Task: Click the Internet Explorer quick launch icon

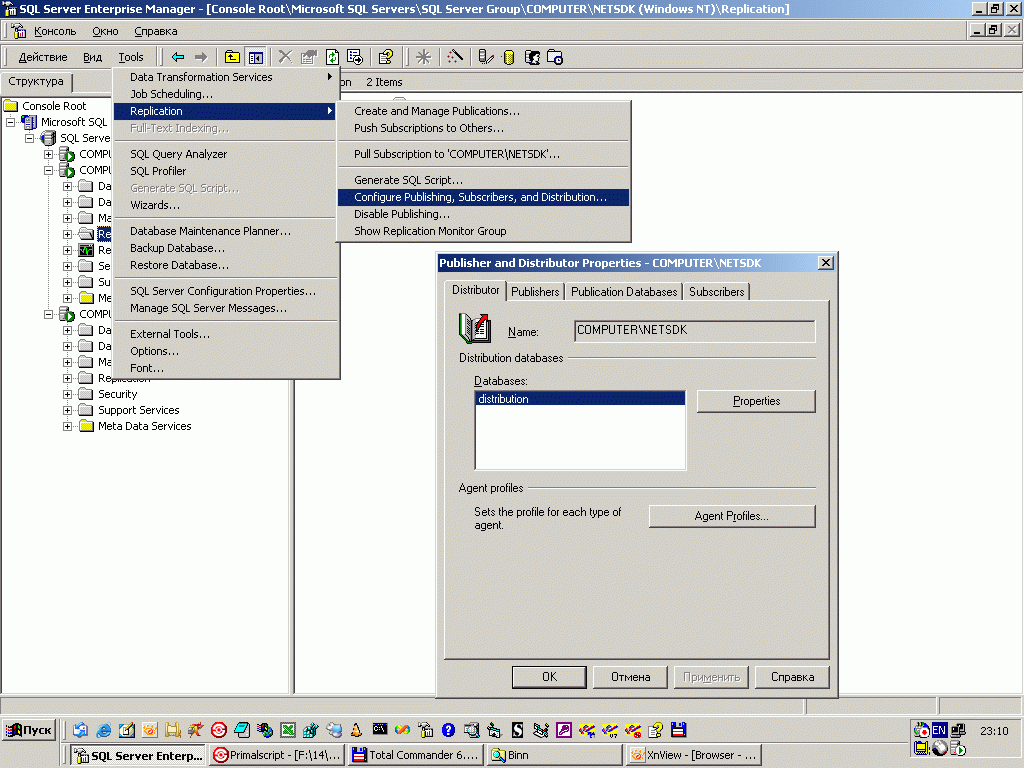Action: tap(103, 730)
